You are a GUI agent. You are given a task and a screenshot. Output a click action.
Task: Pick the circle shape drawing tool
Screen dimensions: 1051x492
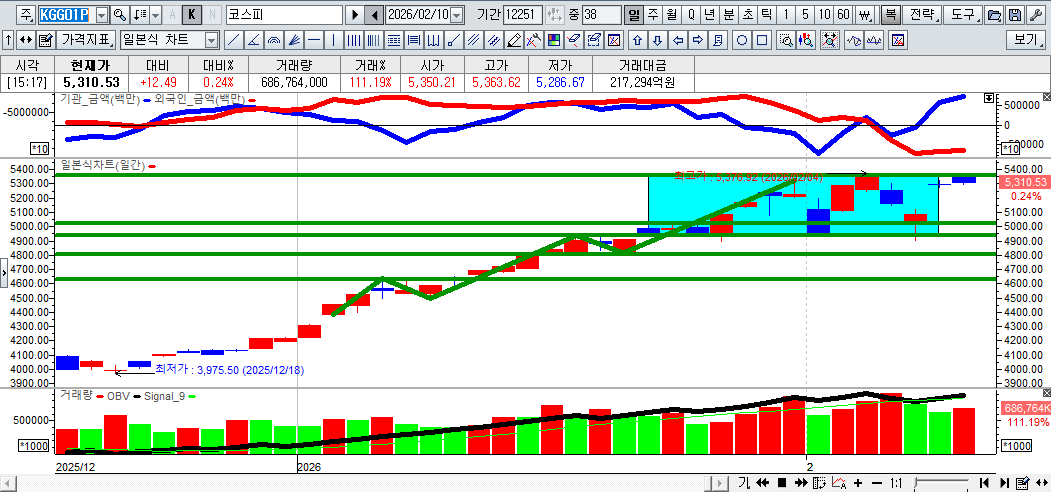tap(742, 40)
